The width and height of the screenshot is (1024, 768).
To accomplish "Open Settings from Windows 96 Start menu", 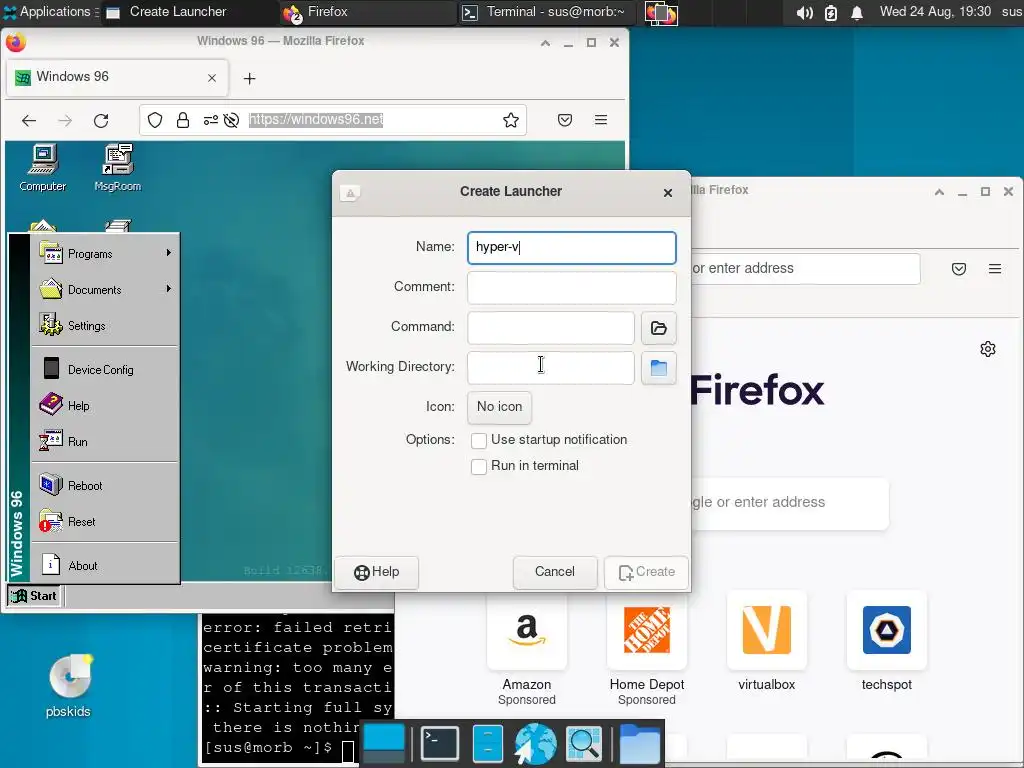I will point(104,325).
